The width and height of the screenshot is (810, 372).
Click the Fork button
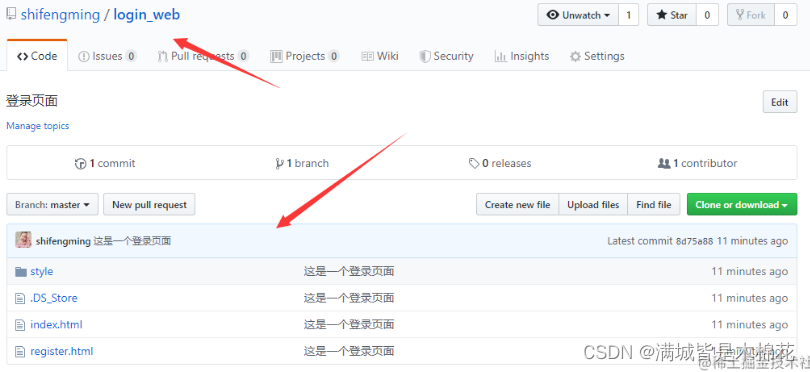pyautogui.click(x=751, y=15)
